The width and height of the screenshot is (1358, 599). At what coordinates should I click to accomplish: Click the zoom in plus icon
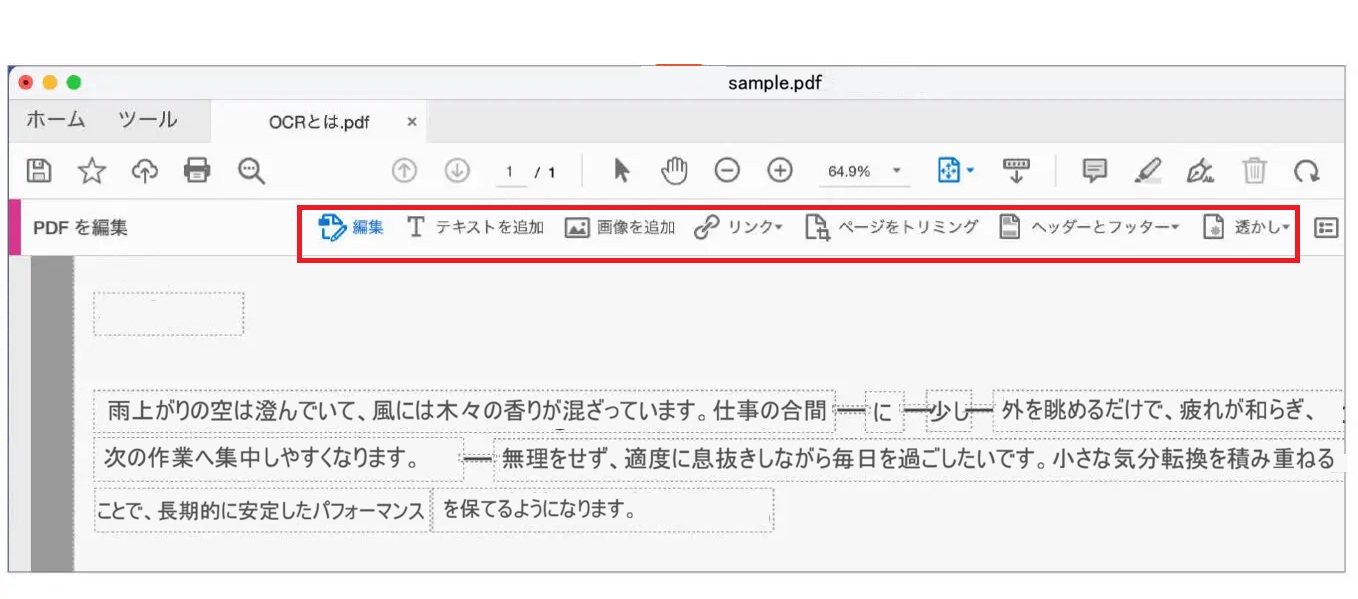click(780, 171)
